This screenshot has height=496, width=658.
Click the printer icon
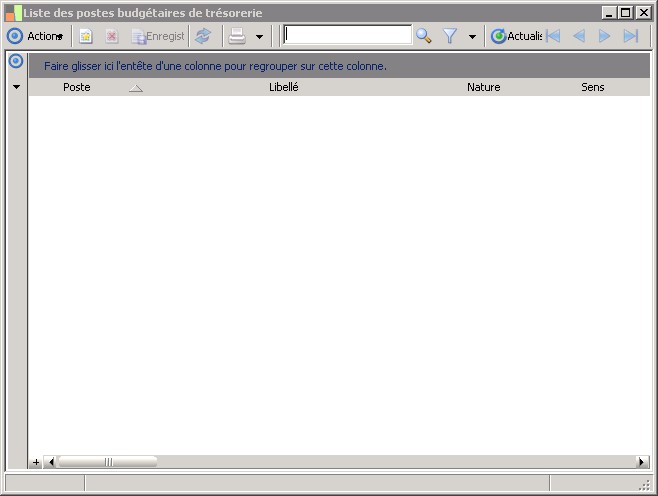click(x=237, y=36)
